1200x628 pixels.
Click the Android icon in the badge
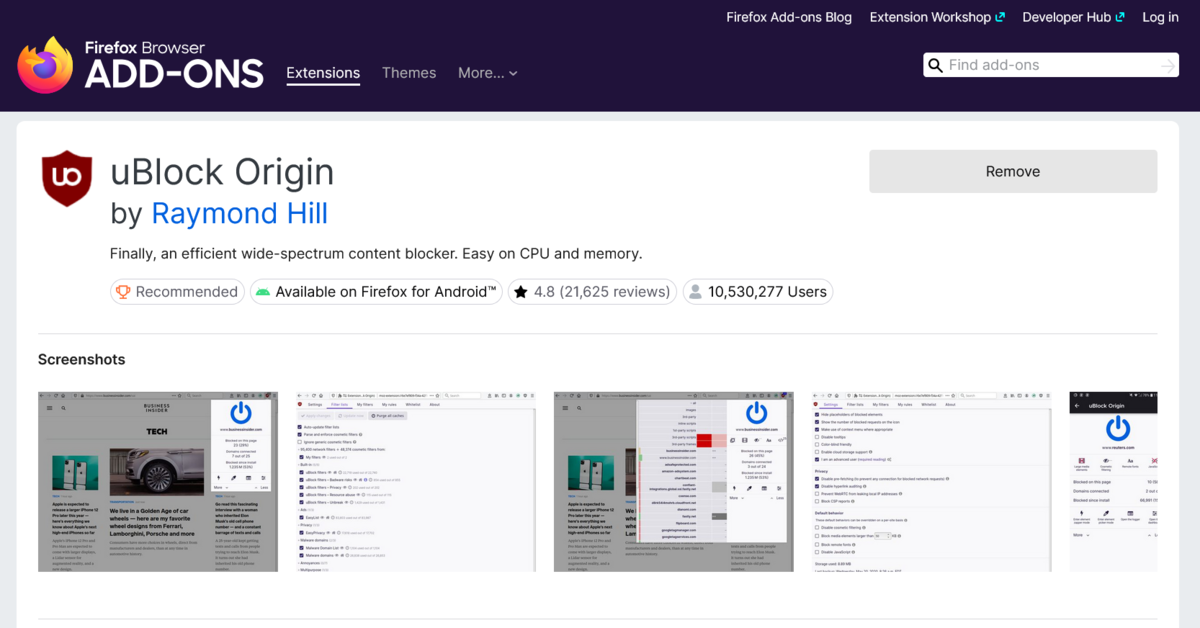tap(263, 292)
